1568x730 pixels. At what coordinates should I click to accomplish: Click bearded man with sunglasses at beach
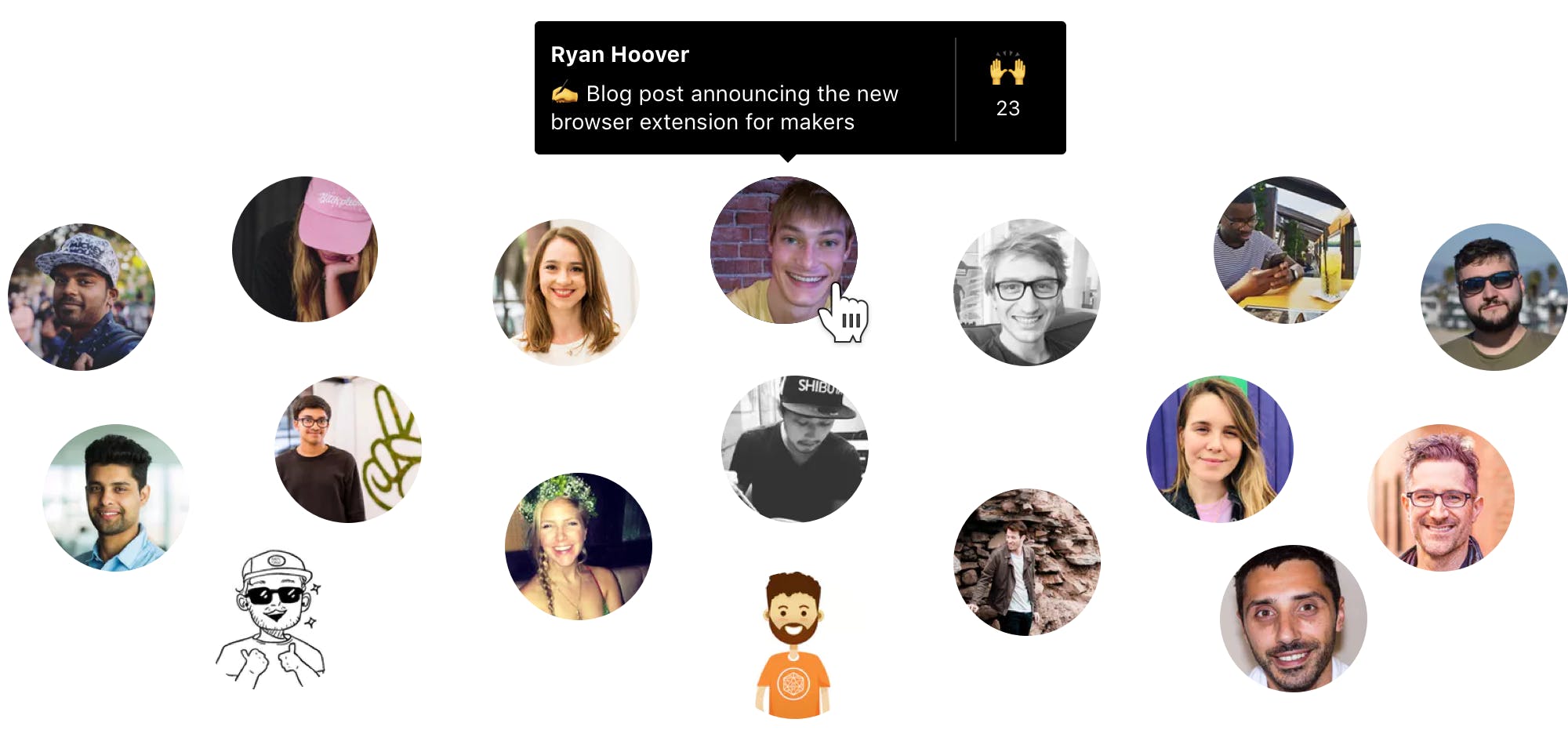tap(1494, 296)
